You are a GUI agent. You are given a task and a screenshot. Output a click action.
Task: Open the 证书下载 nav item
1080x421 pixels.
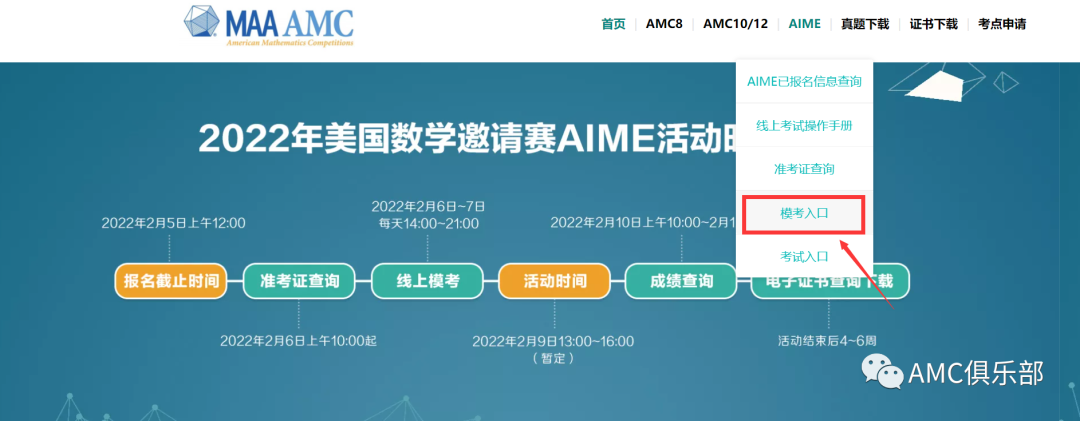(x=933, y=24)
